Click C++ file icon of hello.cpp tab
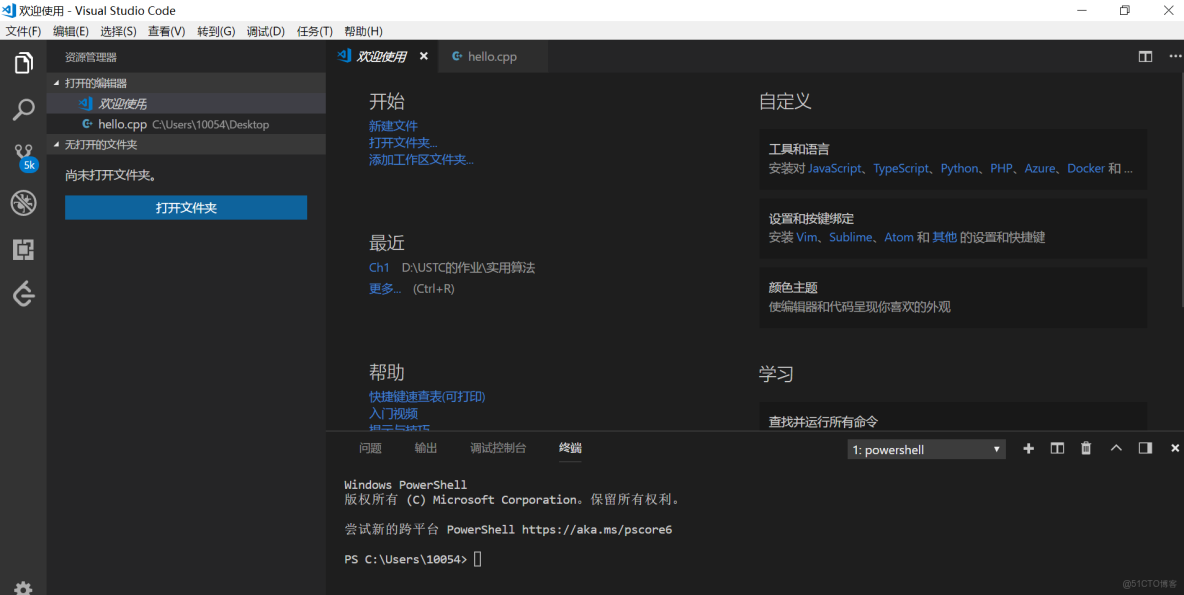Viewport: 1184px width, 595px height. pos(456,57)
